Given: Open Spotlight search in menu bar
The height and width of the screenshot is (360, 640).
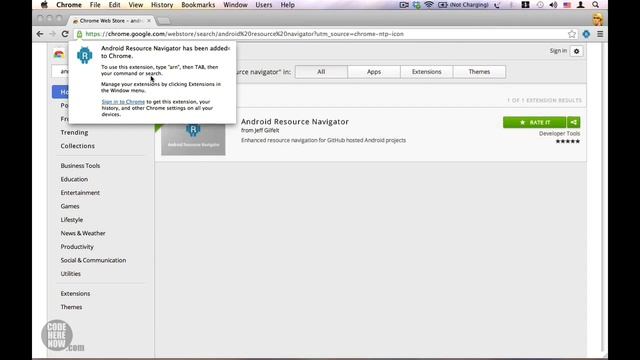Looking at the screenshot, I should [x=596, y=5].
